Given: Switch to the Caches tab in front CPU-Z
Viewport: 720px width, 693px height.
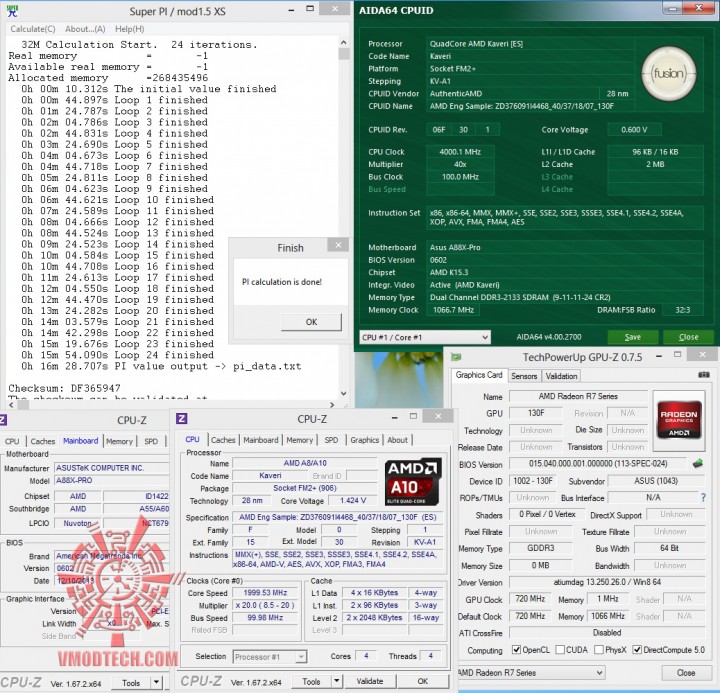Looking at the screenshot, I should point(223,440).
